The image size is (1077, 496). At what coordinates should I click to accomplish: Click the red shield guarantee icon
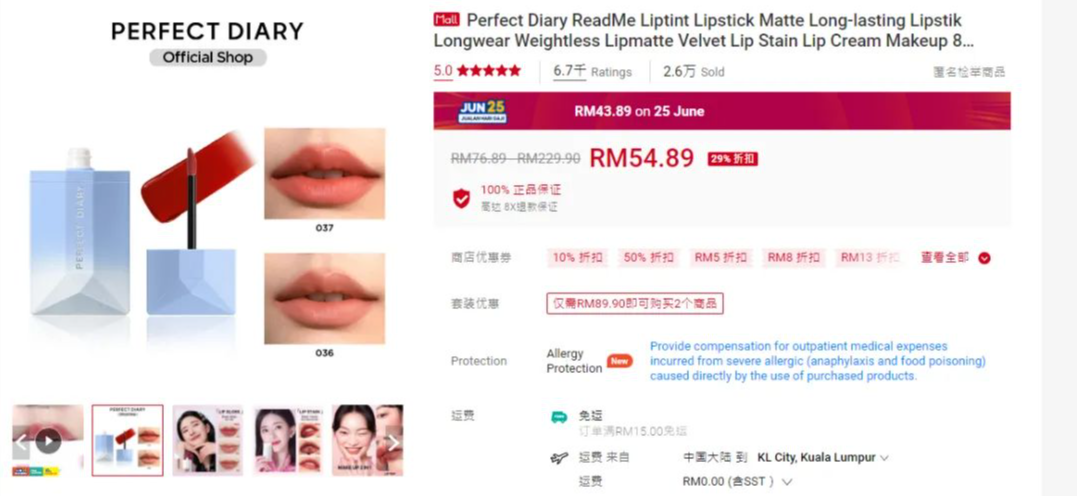(x=462, y=198)
